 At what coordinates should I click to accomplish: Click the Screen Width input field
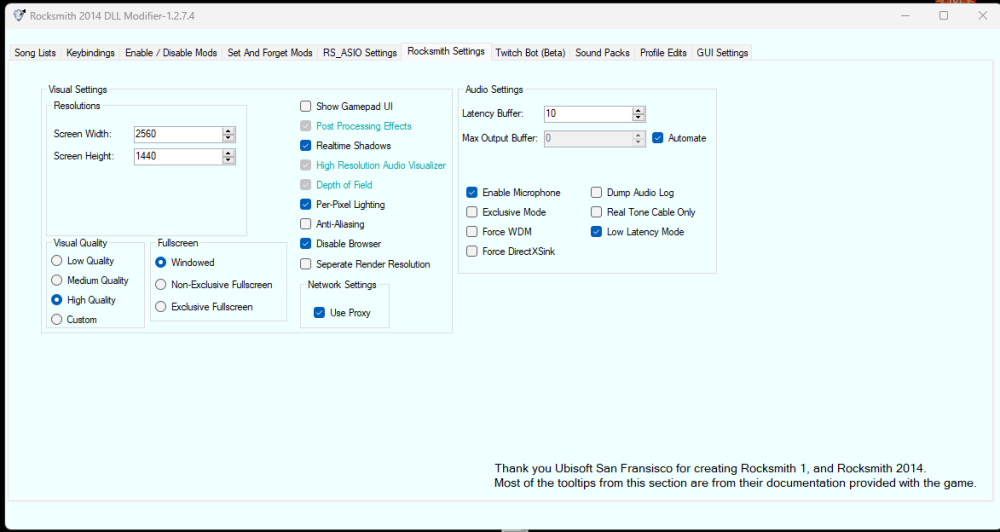[x=178, y=134]
